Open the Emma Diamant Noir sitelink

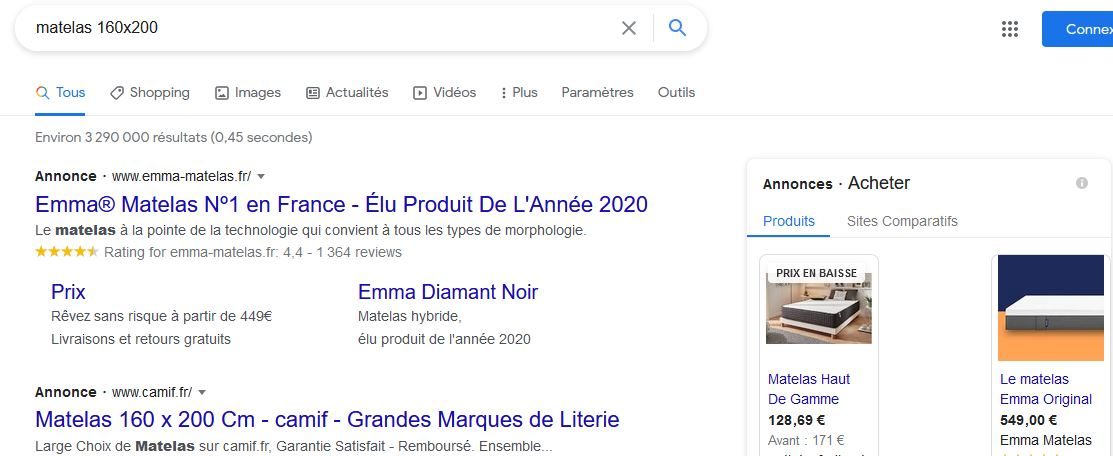point(448,292)
